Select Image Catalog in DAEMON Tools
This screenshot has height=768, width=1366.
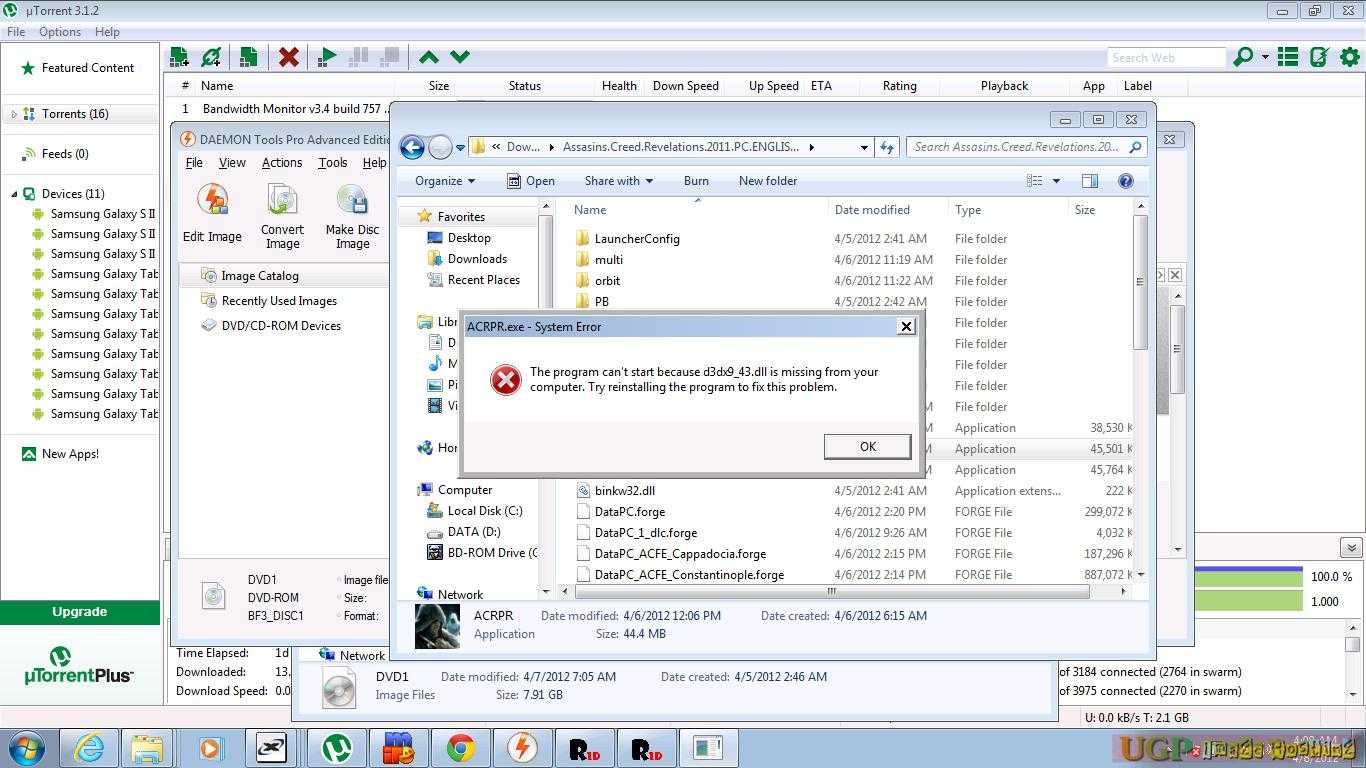[x=249, y=276]
